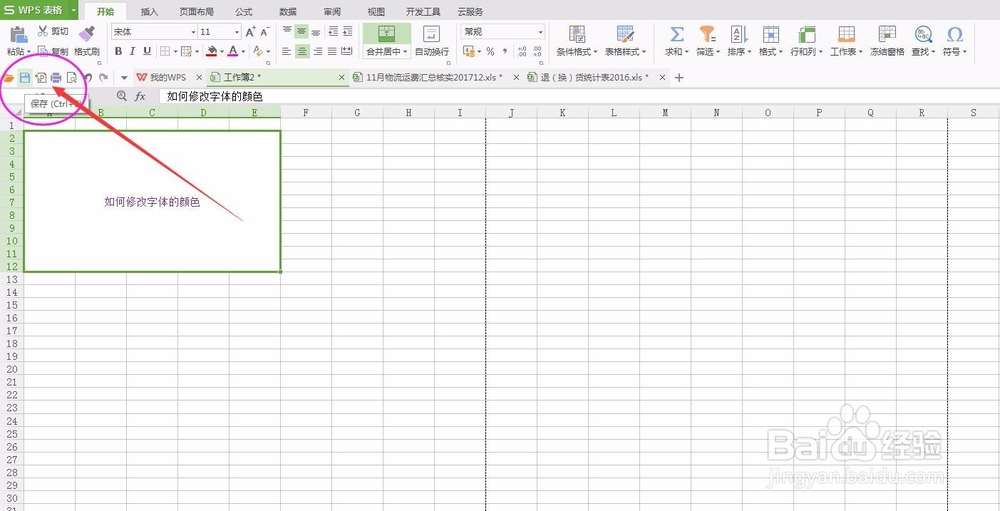Viewport: 1000px width, 511px height.
Task: Switch to the 页面布局 ribbon tab
Action: (x=196, y=11)
